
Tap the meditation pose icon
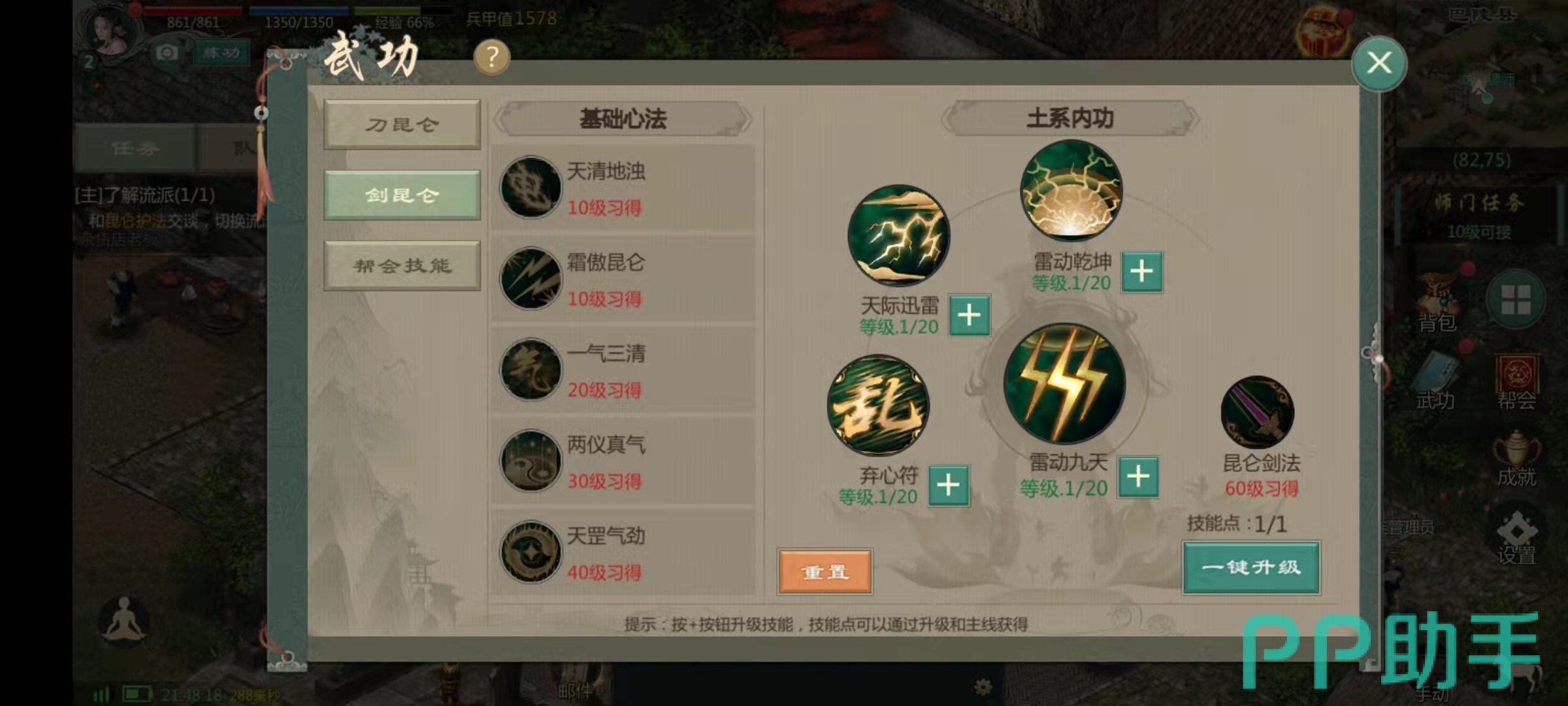123,619
